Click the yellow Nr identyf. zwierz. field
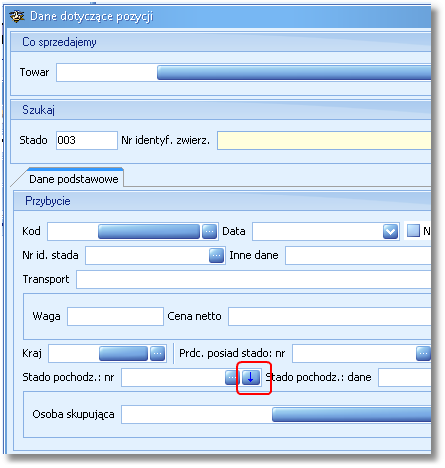 pos(324,140)
